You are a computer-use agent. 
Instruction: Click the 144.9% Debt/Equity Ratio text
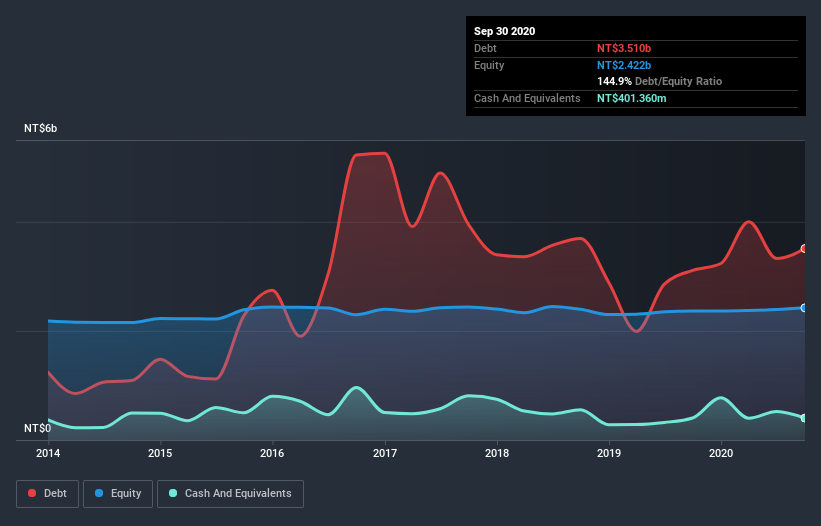pyautogui.click(x=660, y=81)
